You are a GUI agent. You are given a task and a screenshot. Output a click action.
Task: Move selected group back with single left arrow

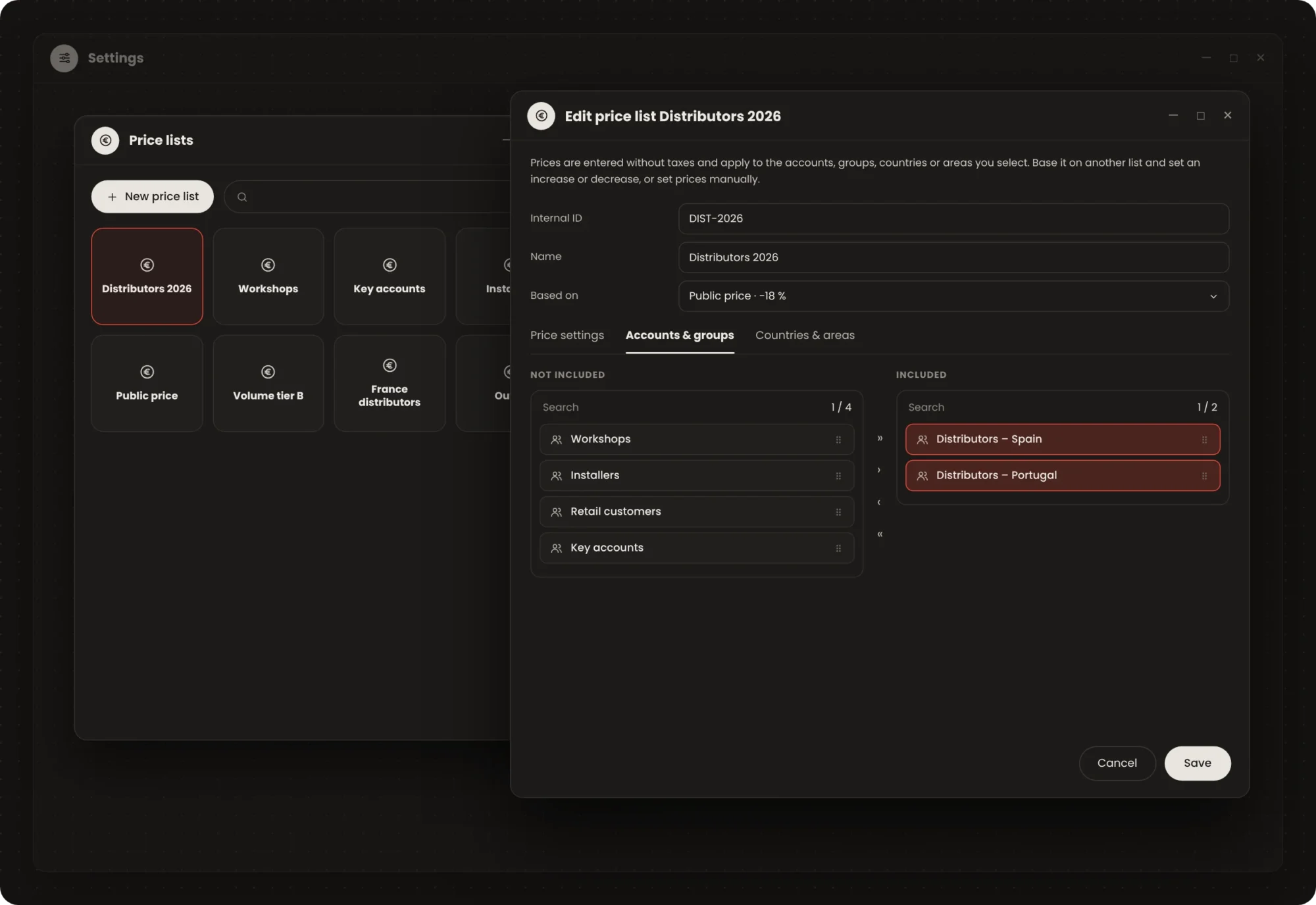coord(880,502)
